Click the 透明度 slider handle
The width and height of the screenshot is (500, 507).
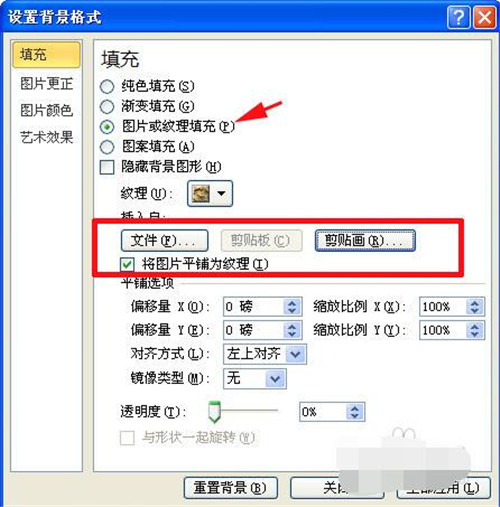[214, 412]
